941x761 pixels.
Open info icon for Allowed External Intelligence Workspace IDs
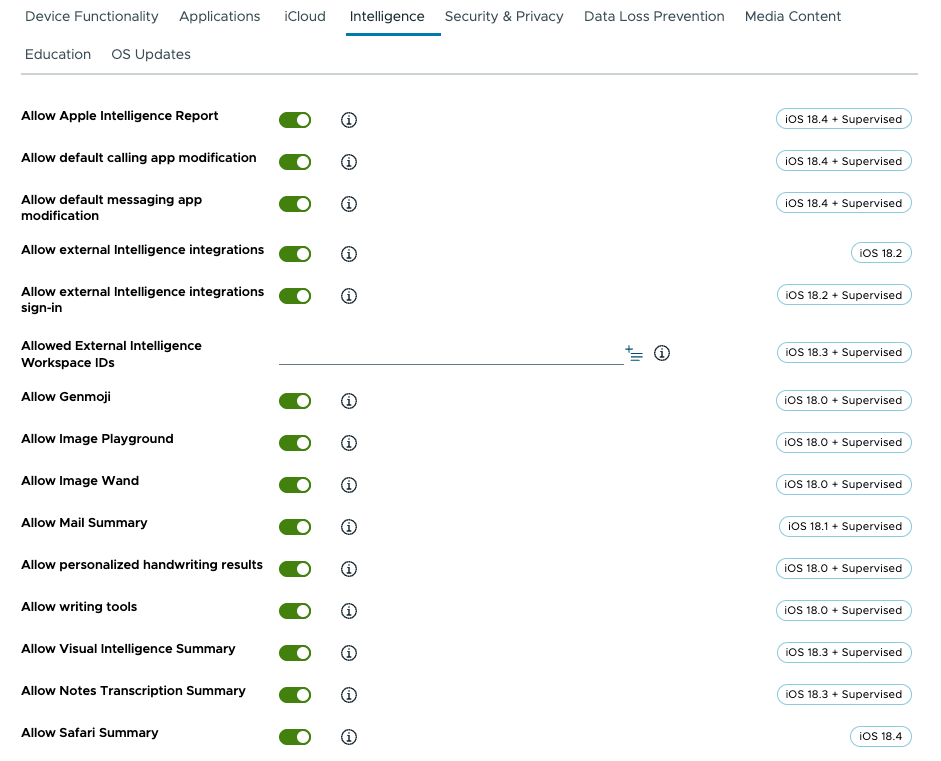pyautogui.click(x=662, y=353)
